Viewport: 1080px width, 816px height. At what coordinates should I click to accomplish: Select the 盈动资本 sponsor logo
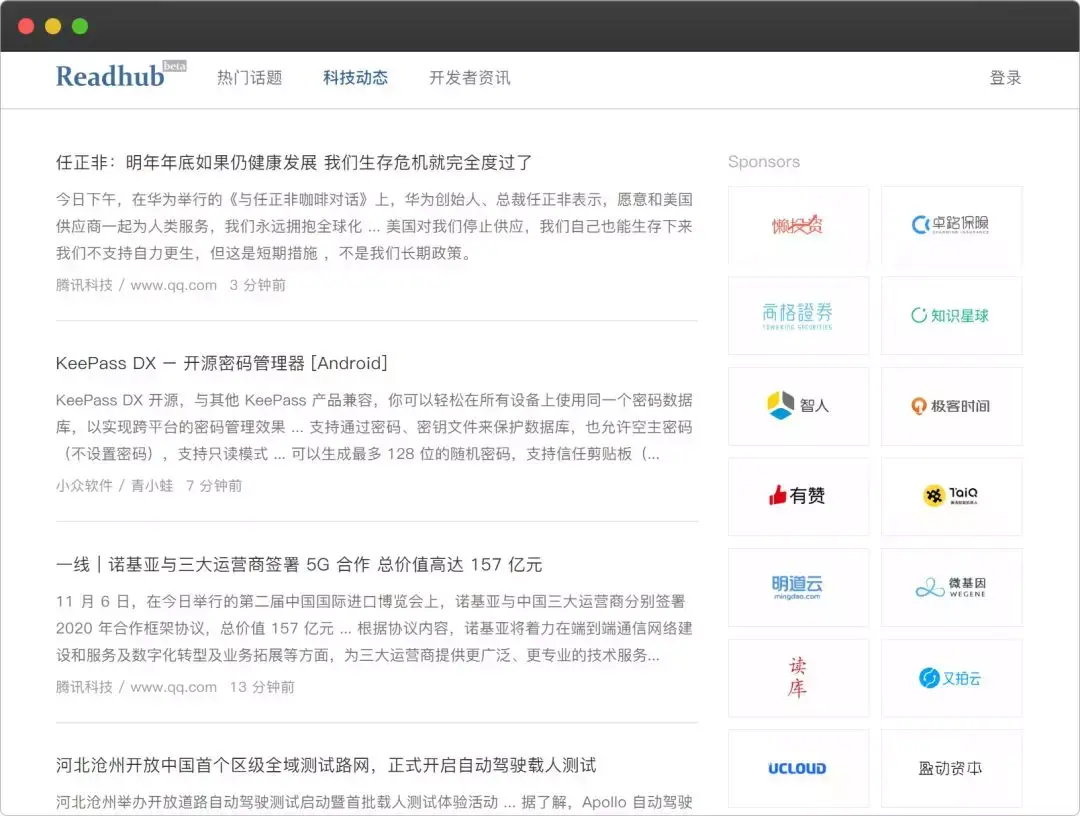951,768
